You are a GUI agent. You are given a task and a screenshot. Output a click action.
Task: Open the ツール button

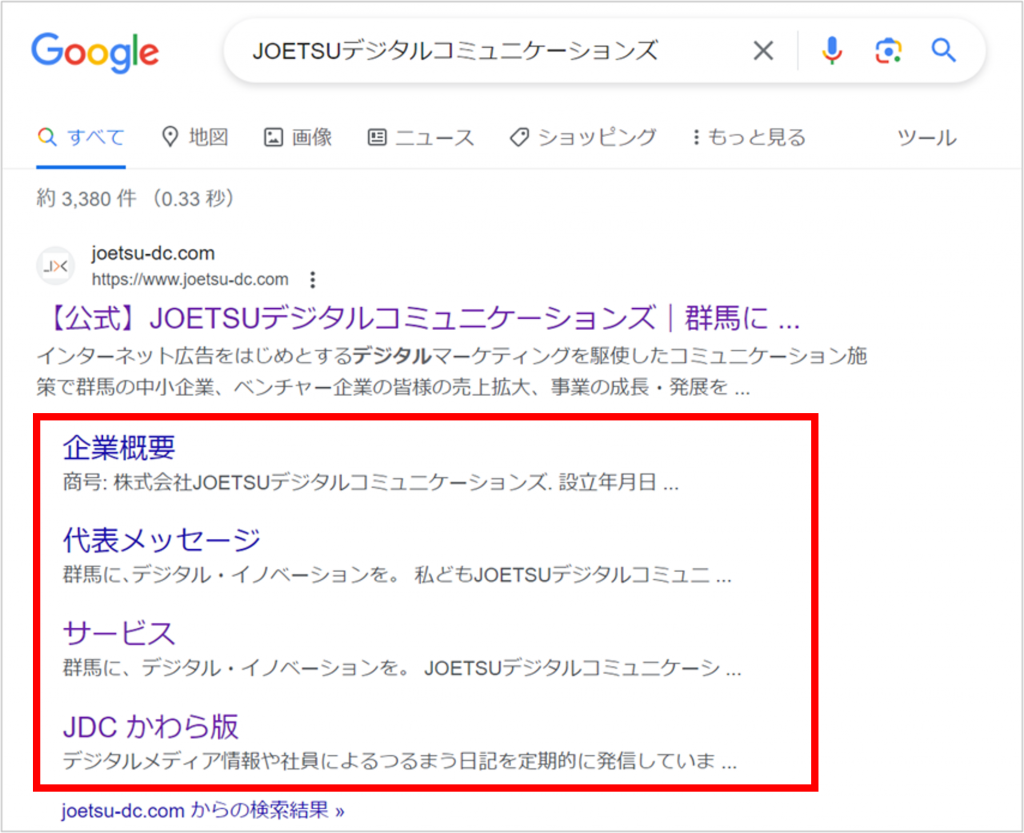(927, 138)
